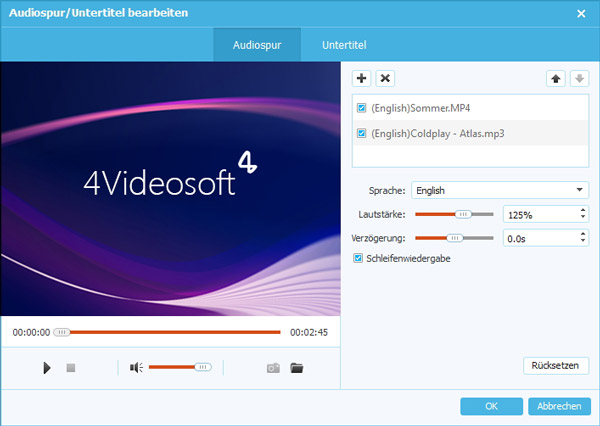Mute the speaker volume icon

click(x=136, y=368)
